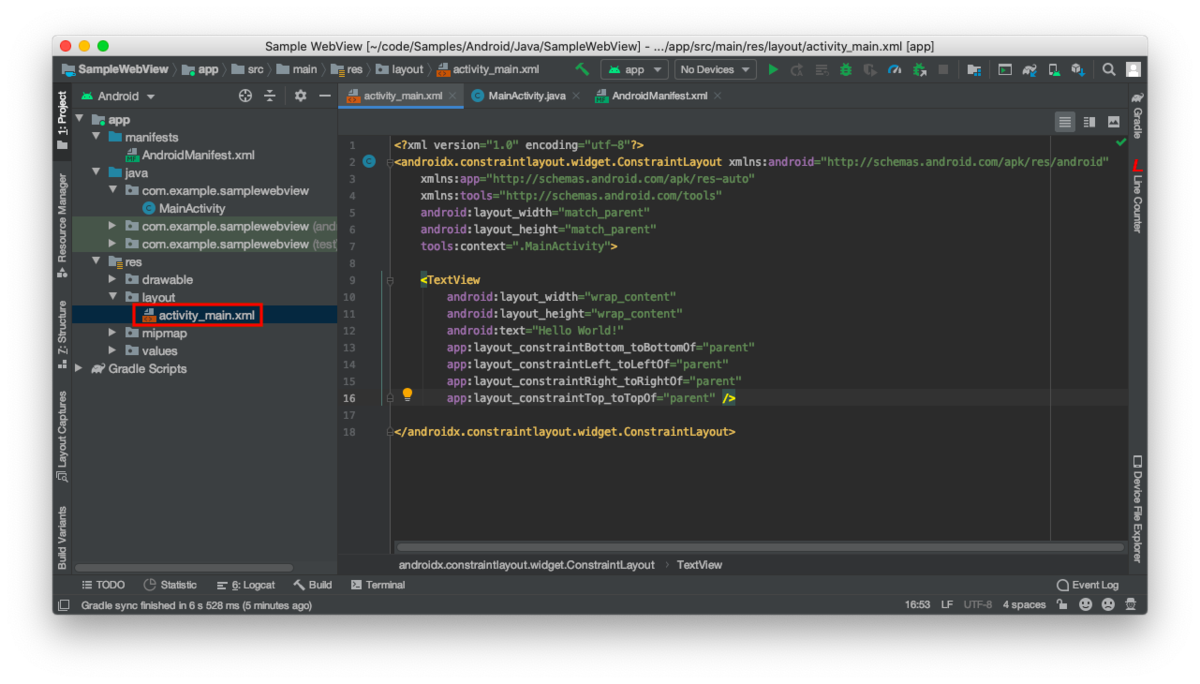1200x684 pixels.
Task: Open the No Devices dropdown
Action: (715, 70)
